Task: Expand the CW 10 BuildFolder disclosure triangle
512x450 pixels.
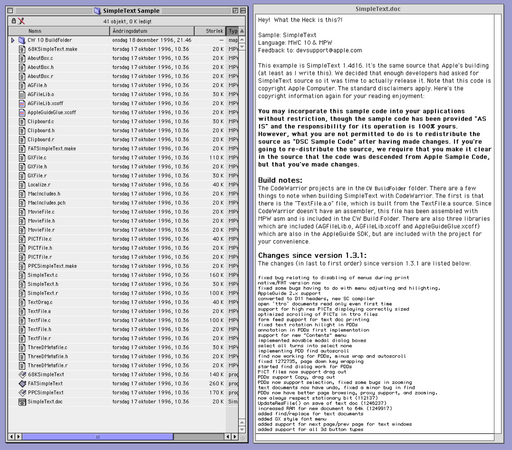Action: 13,40
